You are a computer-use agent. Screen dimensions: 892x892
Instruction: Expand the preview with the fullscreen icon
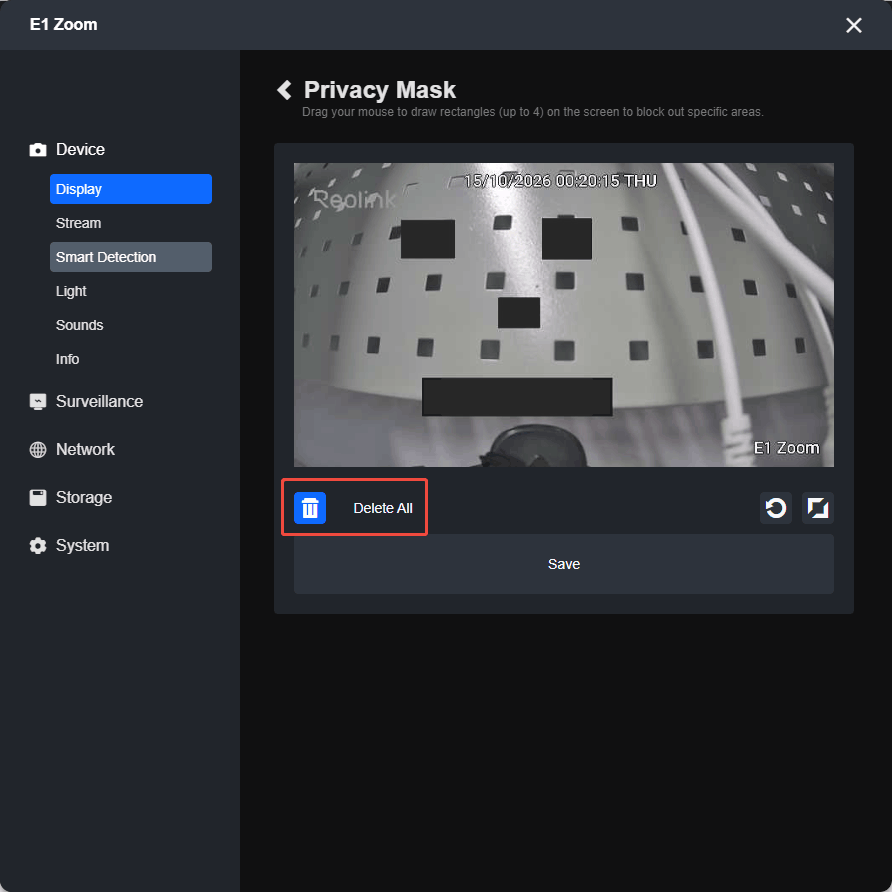(x=817, y=507)
